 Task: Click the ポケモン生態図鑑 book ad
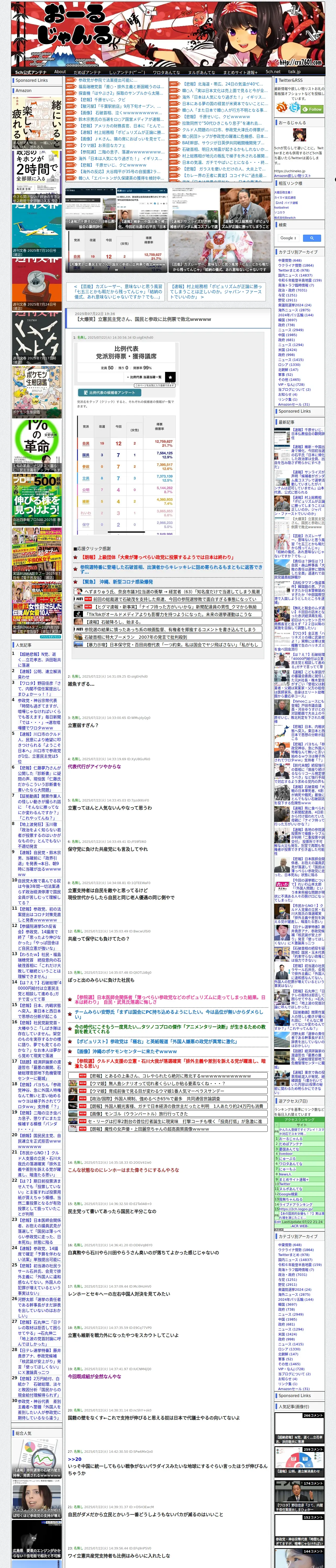(x=37, y=391)
